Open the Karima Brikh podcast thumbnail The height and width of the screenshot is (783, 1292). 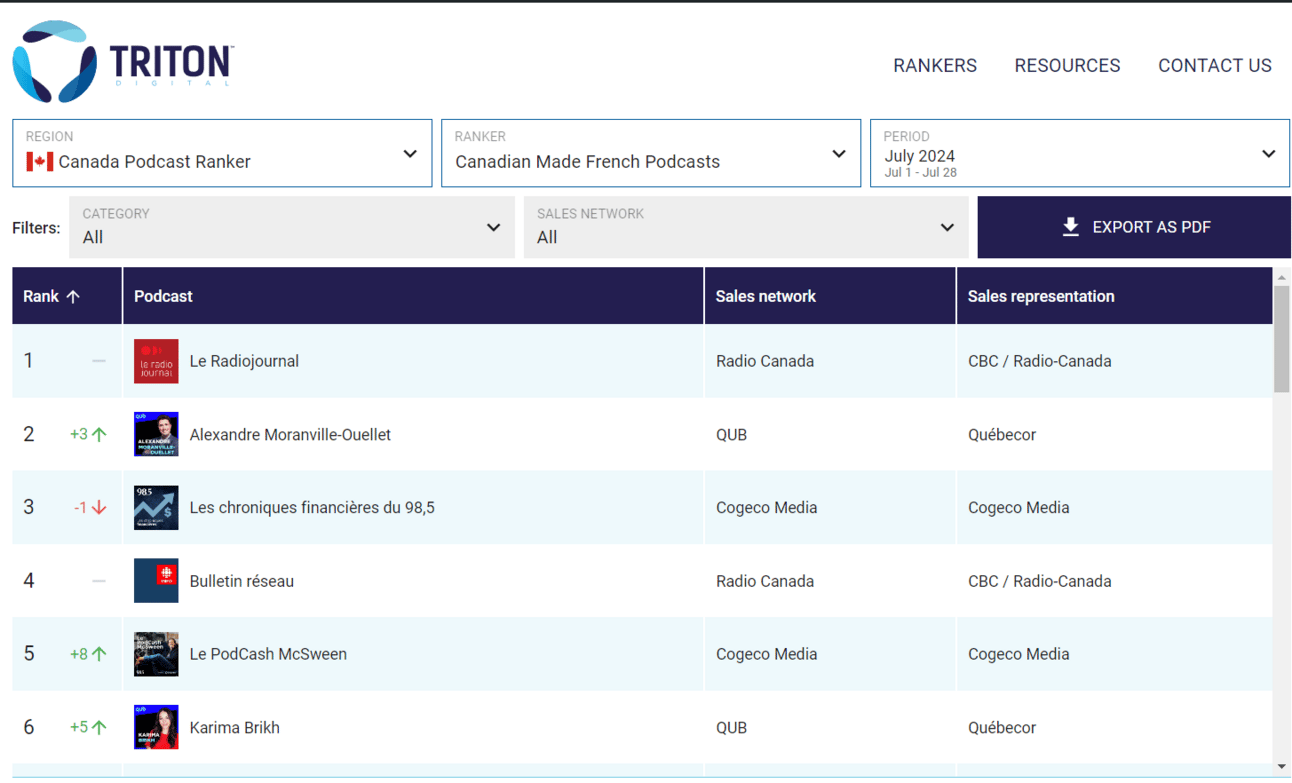point(156,727)
